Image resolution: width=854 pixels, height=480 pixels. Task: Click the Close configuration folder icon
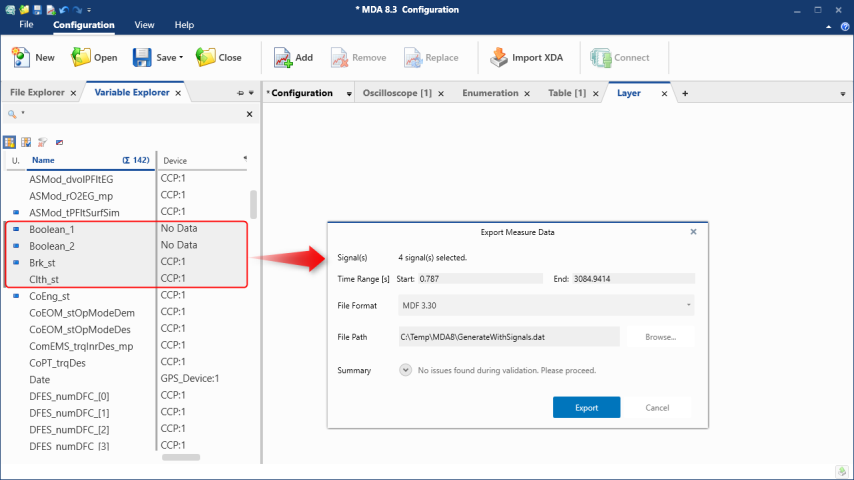(206, 57)
